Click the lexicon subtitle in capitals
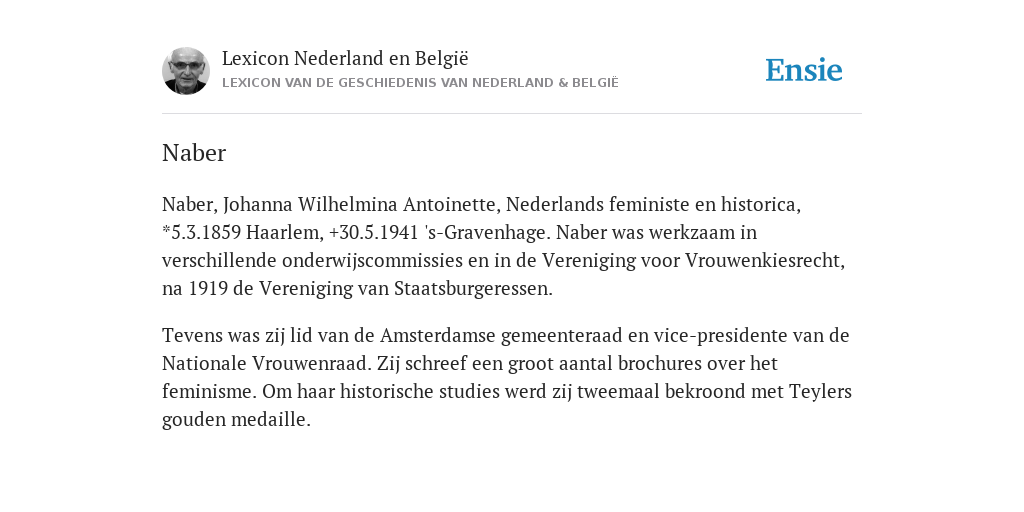1024x512 pixels. [x=420, y=83]
